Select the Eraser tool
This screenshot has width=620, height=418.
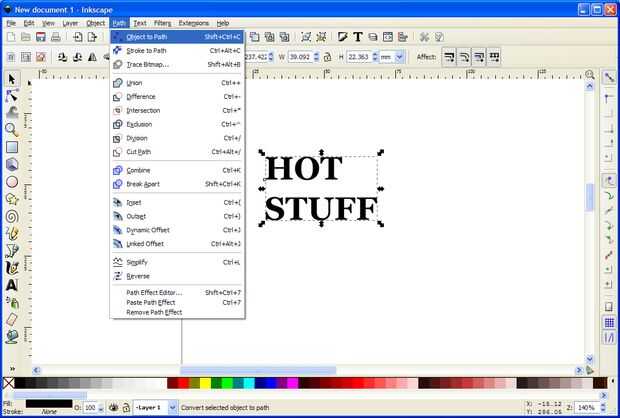12,320
